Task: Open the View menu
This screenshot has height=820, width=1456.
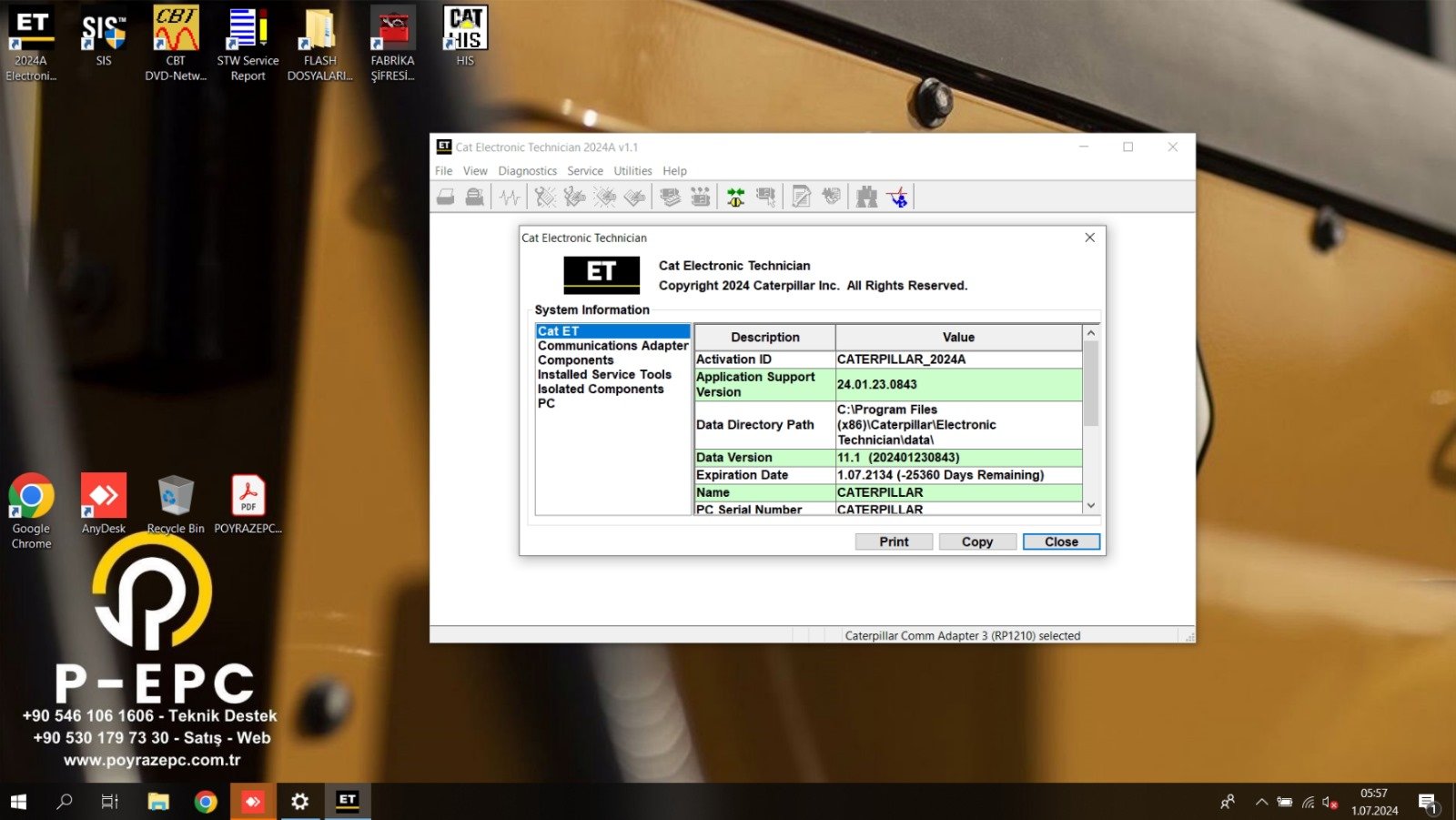Action: point(475,171)
